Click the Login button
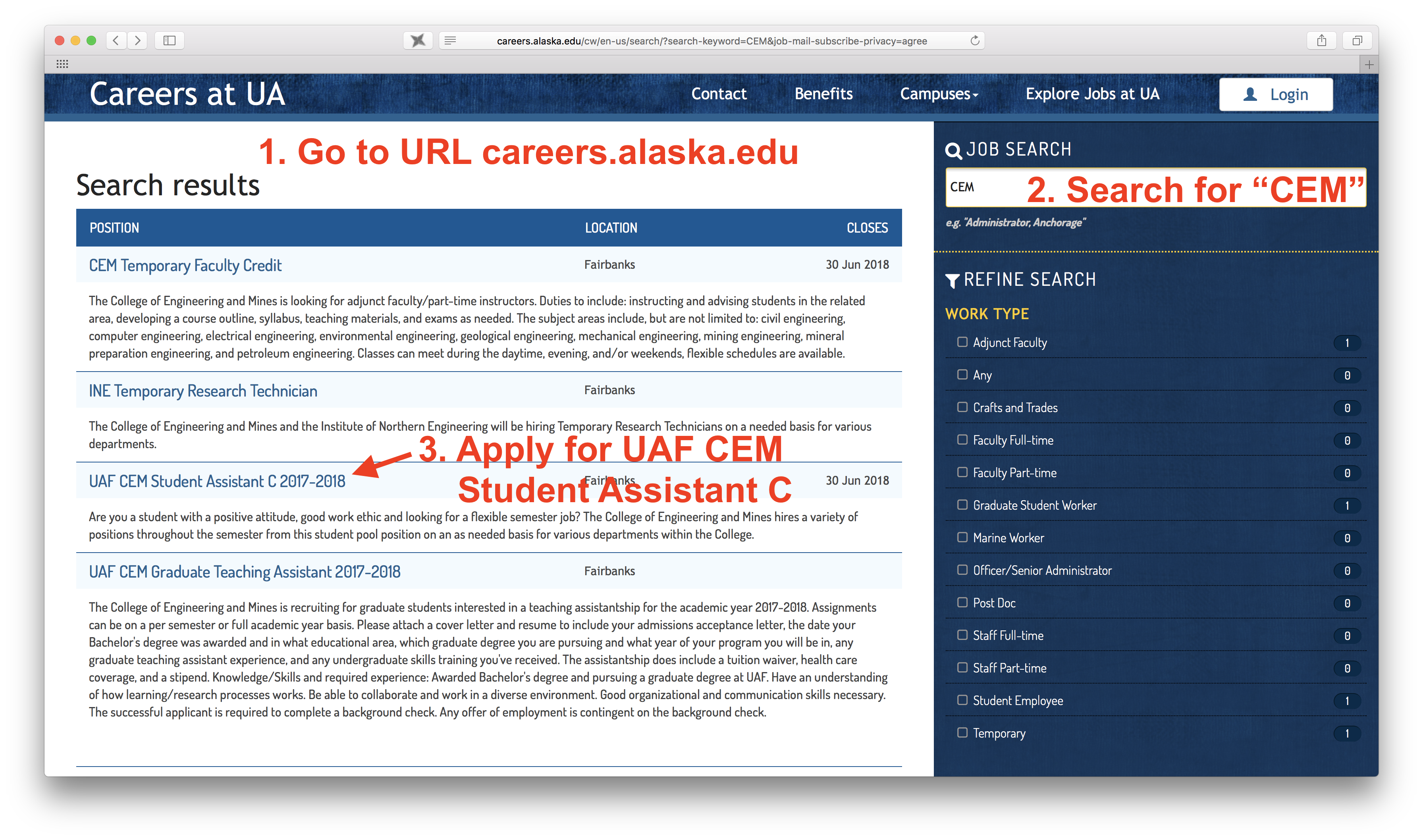1423x840 pixels. (1275, 94)
